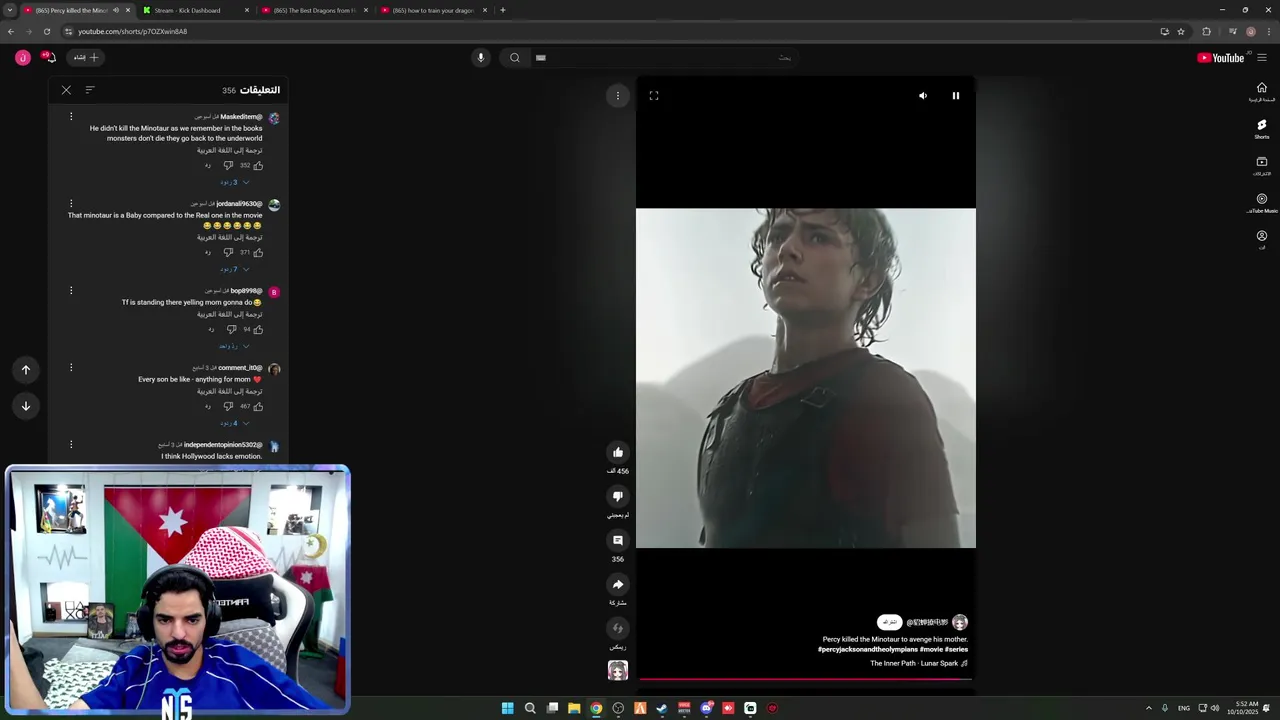Image resolution: width=1280 pixels, height=720 pixels.
Task: Open the Shorts three-dot more menu
Action: (x=618, y=96)
